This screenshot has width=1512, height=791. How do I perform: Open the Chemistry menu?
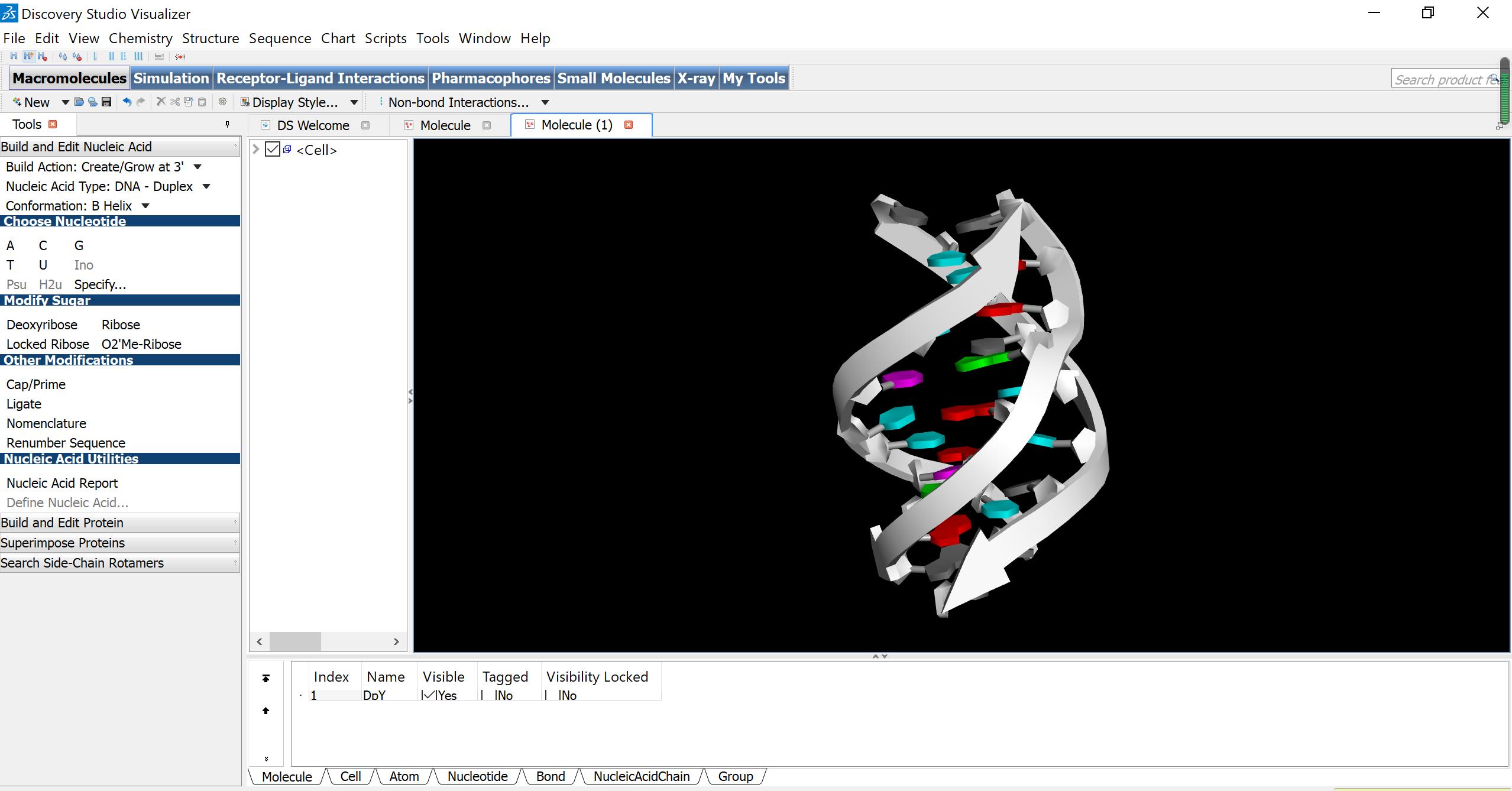[x=140, y=38]
